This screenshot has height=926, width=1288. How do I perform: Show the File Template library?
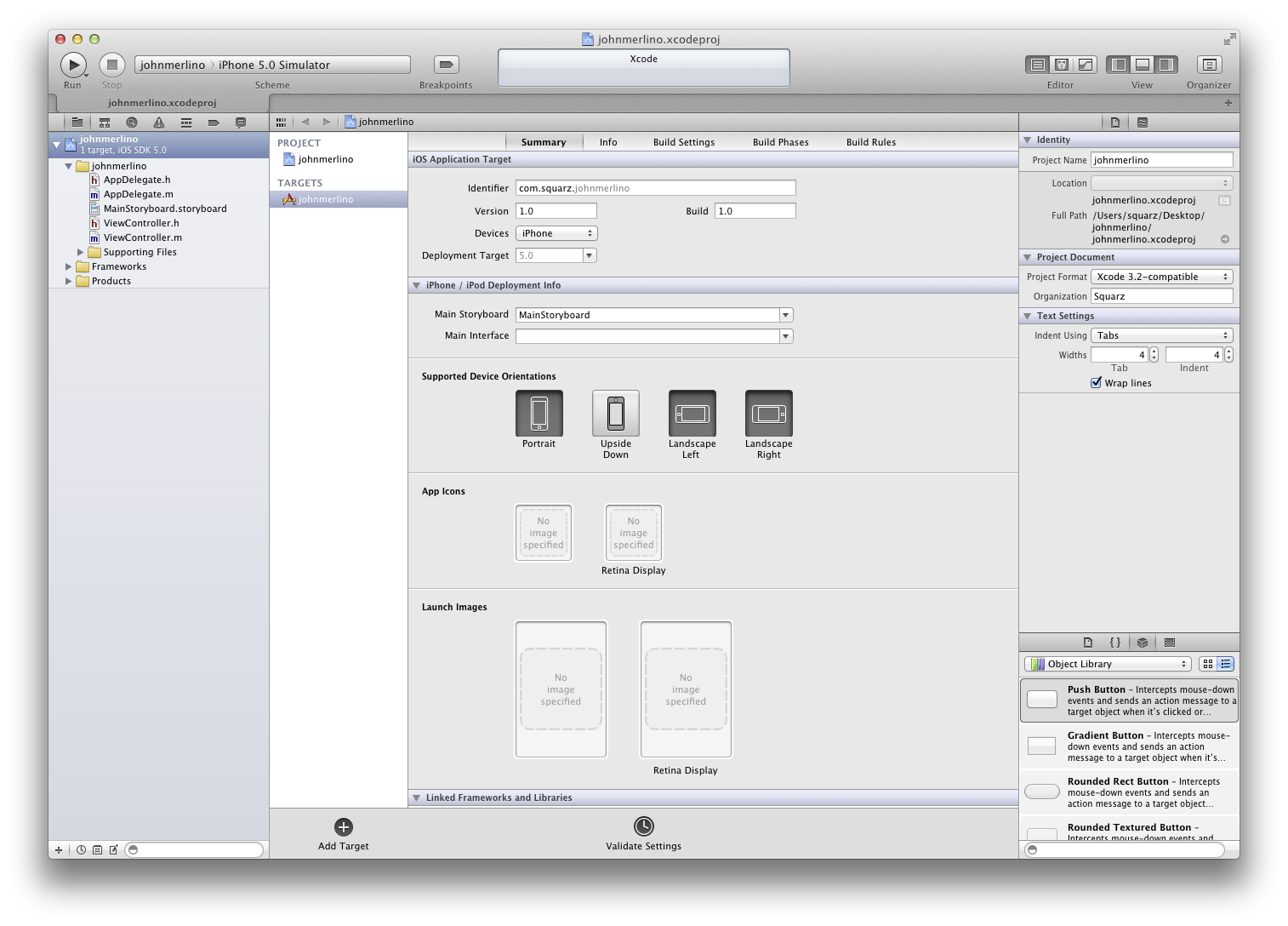[x=1088, y=643]
